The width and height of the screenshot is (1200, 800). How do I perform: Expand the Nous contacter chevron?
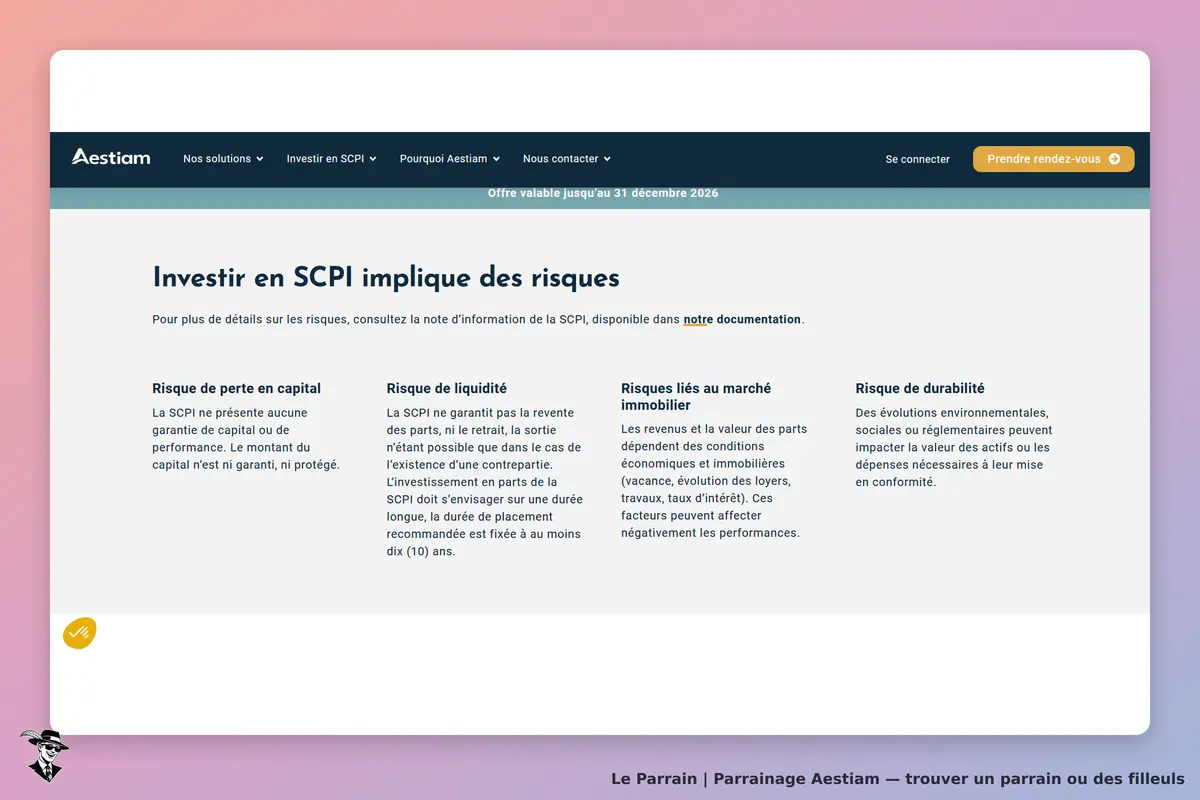607,159
